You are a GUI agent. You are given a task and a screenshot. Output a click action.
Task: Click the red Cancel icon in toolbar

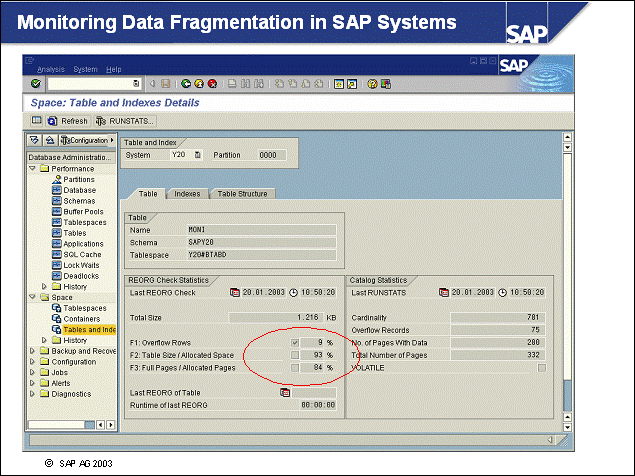(x=212, y=84)
